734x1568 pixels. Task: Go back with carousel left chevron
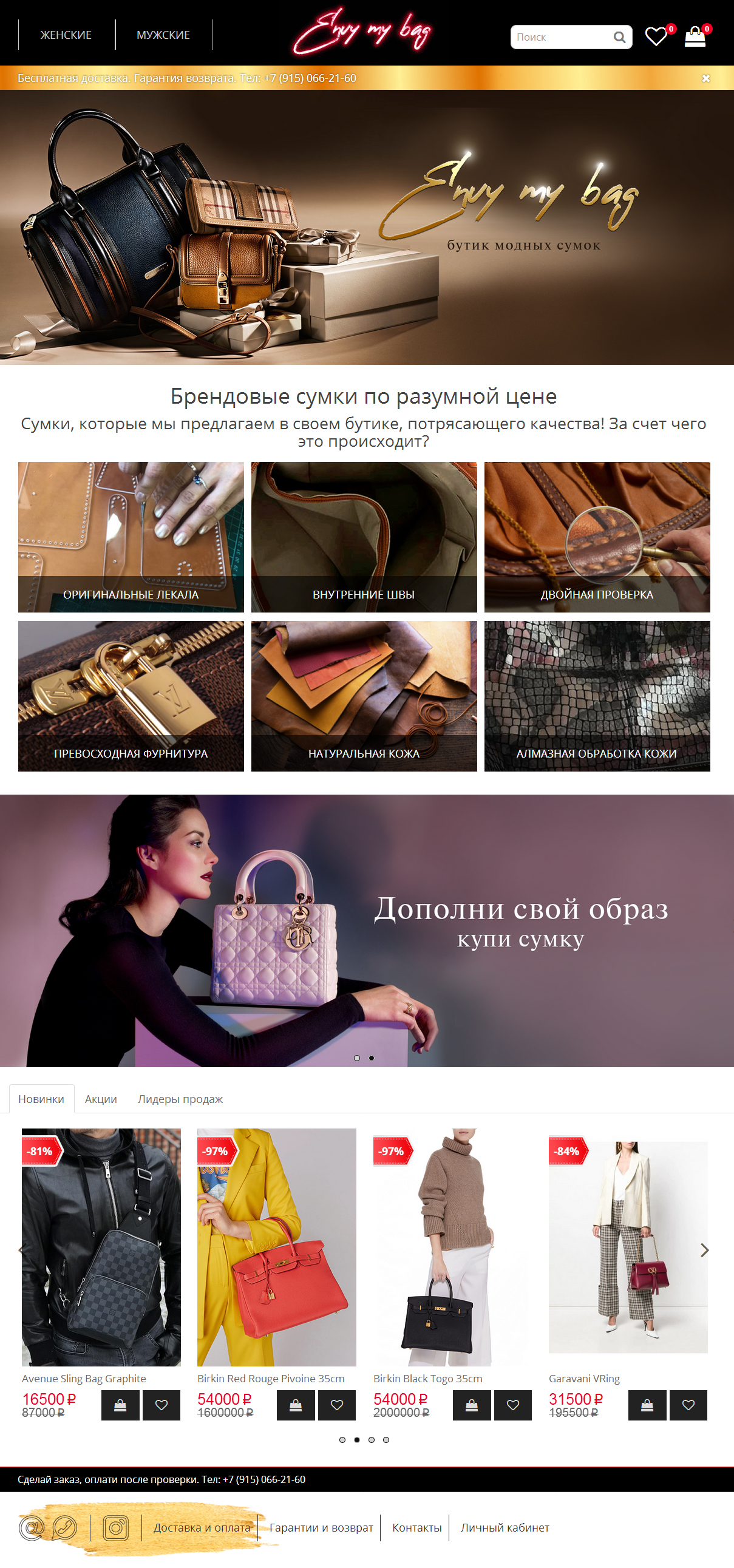(x=21, y=1251)
